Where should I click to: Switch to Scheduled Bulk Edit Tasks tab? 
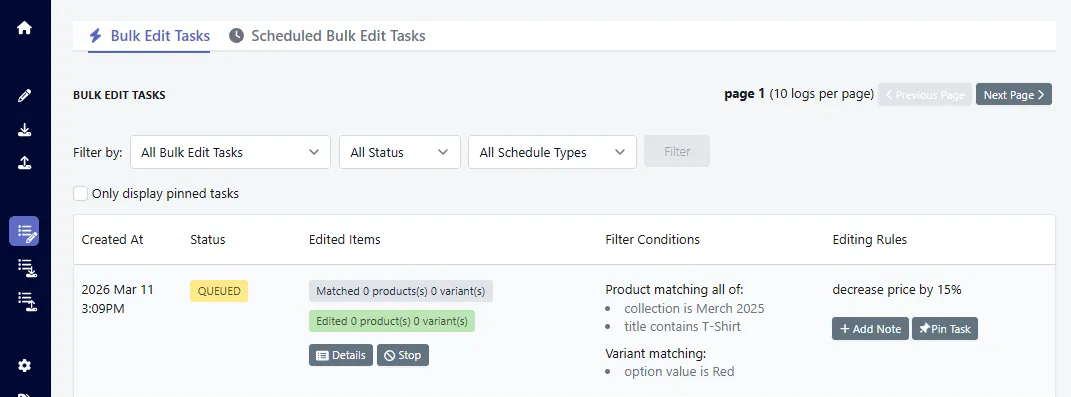tap(327, 36)
